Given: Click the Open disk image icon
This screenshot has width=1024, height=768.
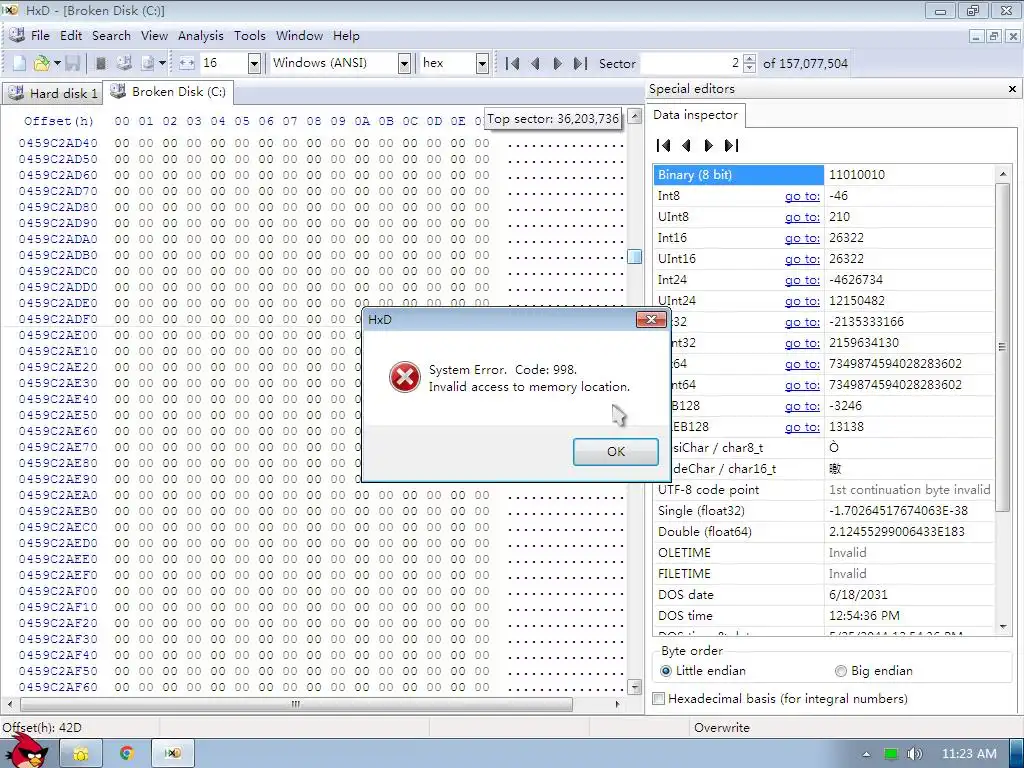Looking at the screenshot, I should point(148,63).
